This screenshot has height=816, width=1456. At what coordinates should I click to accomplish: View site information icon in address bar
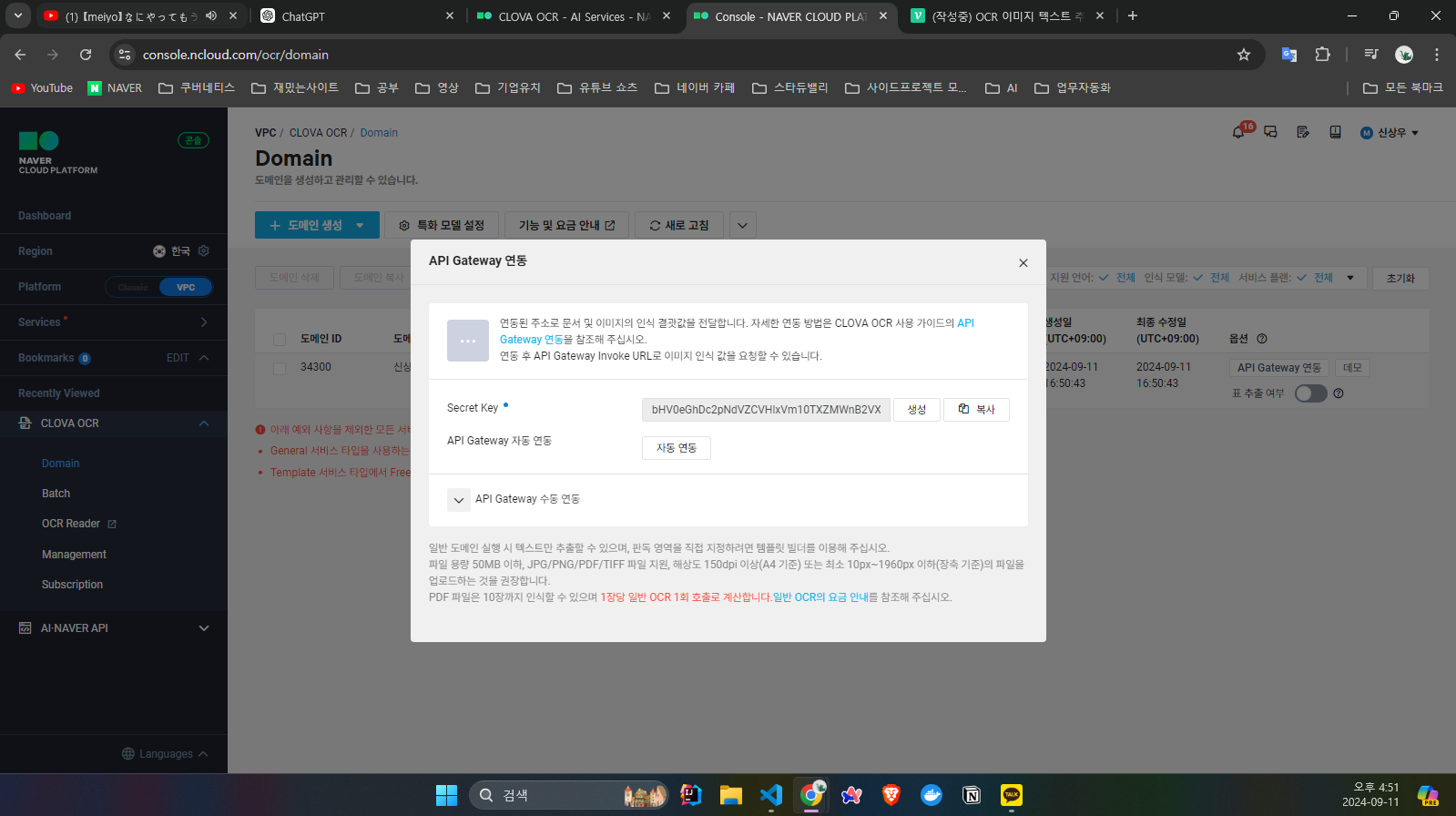tap(125, 55)
